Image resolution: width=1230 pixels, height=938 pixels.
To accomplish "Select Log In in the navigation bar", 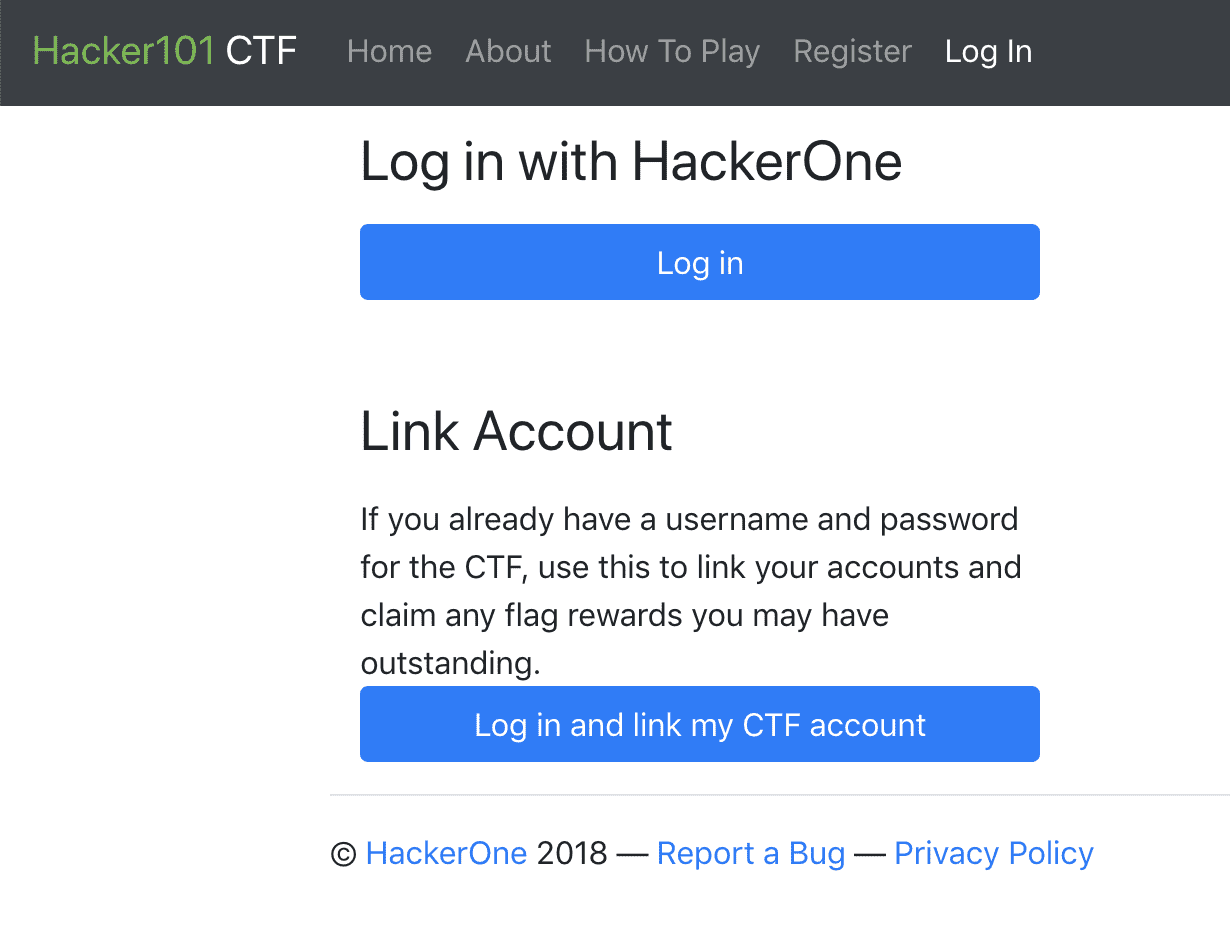I will point(988,51).
